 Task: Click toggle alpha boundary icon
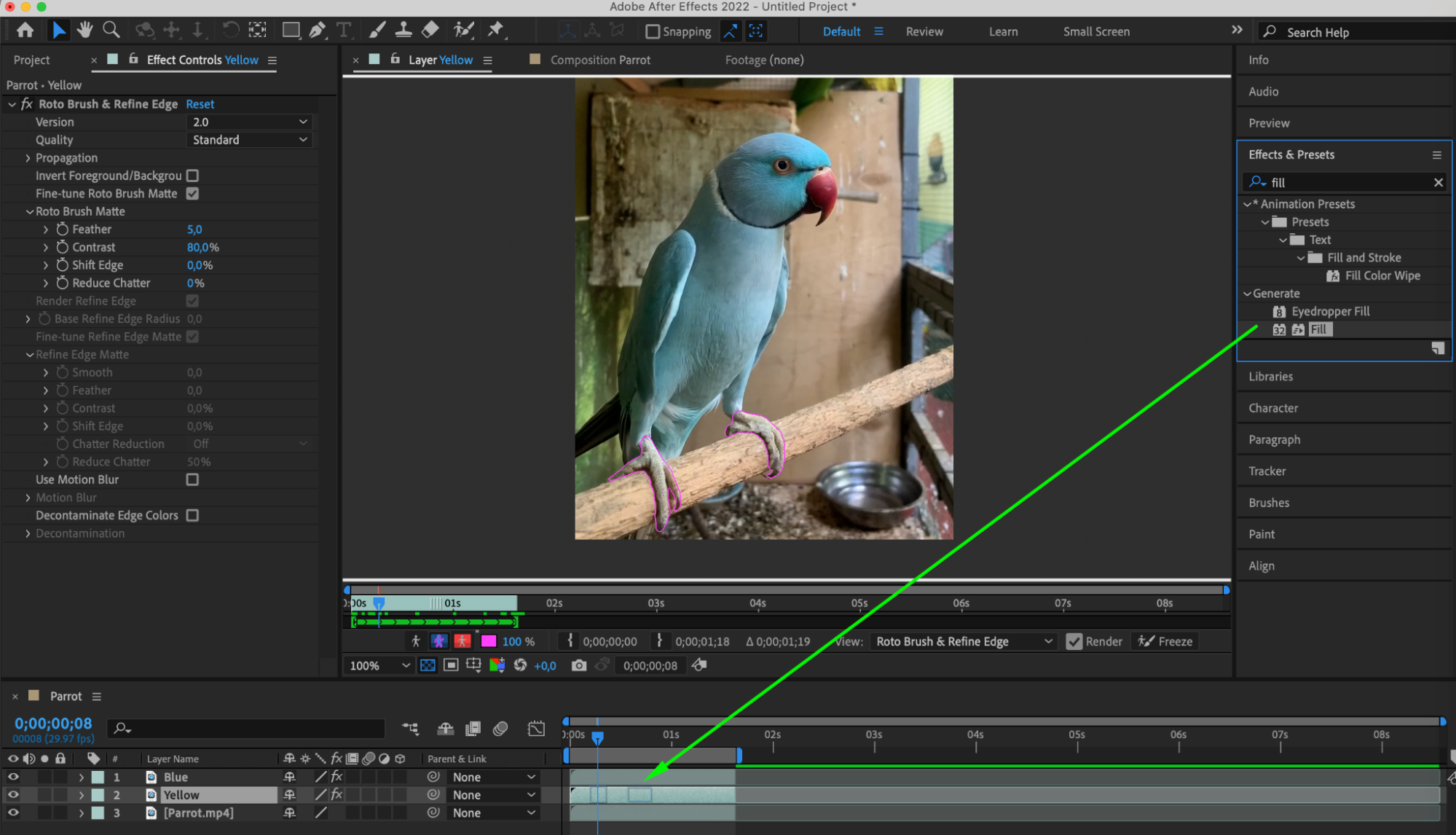click(x=439, y=641)
